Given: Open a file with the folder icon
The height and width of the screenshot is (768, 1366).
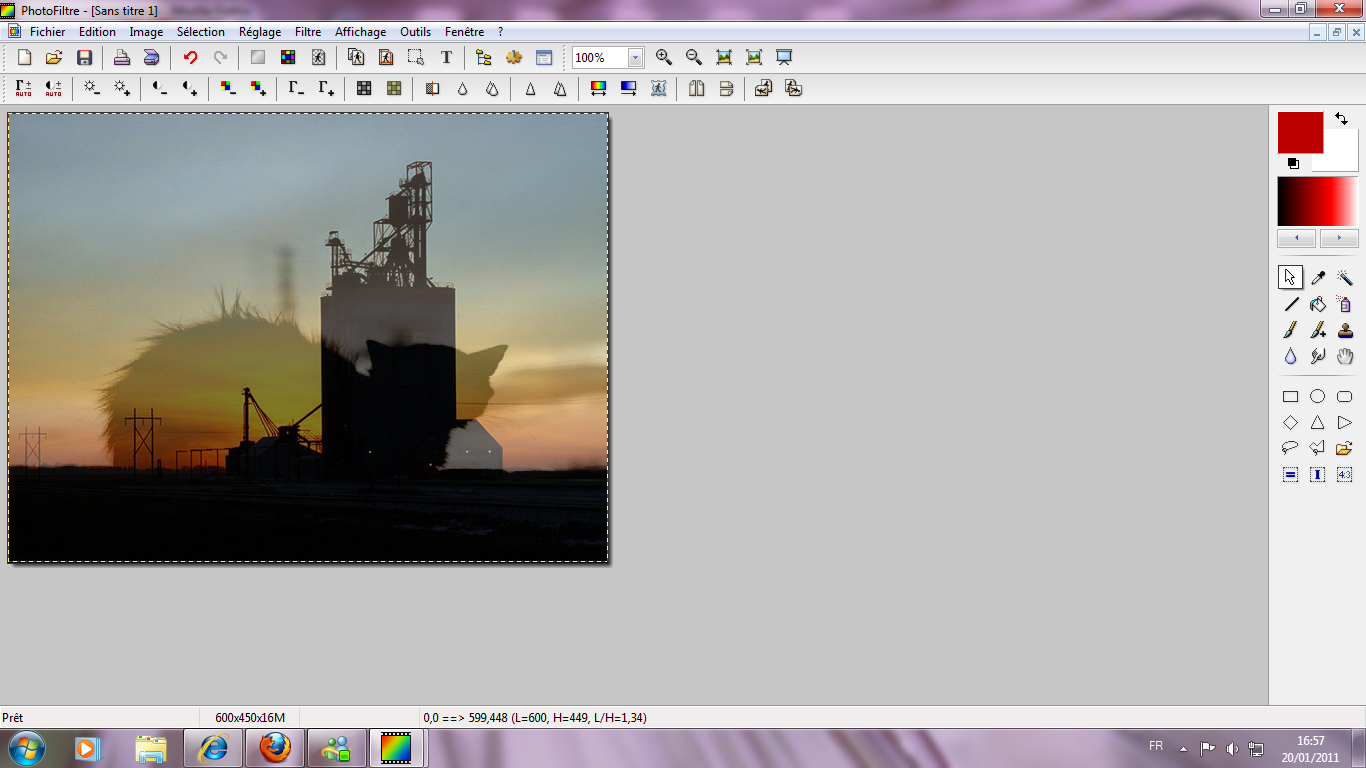Looking at the screenshot, I should tap(55, 58).
